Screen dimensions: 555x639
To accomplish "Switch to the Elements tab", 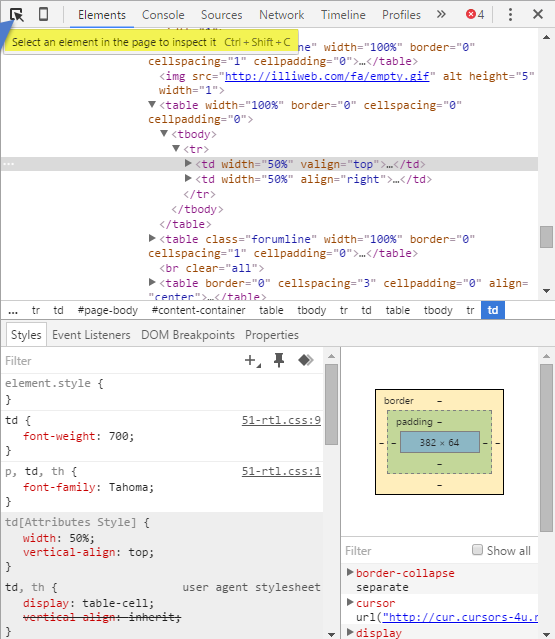I will coord(102,15).
